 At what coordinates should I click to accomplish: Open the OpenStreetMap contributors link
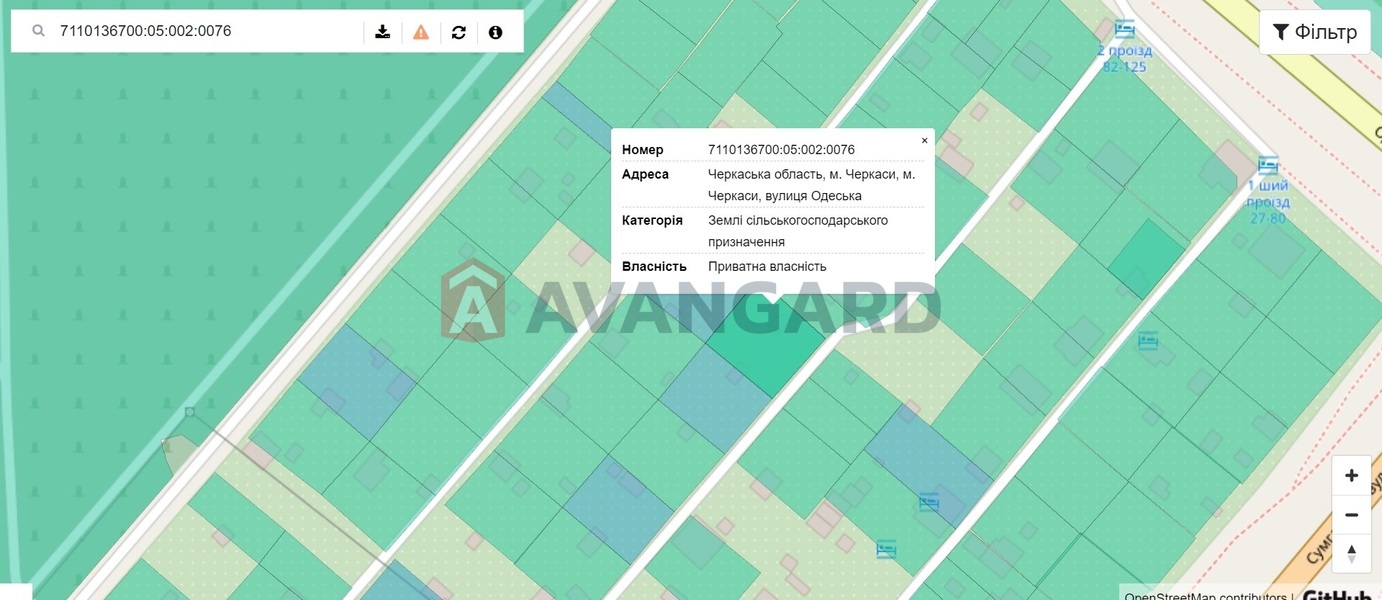(1207, 597)
